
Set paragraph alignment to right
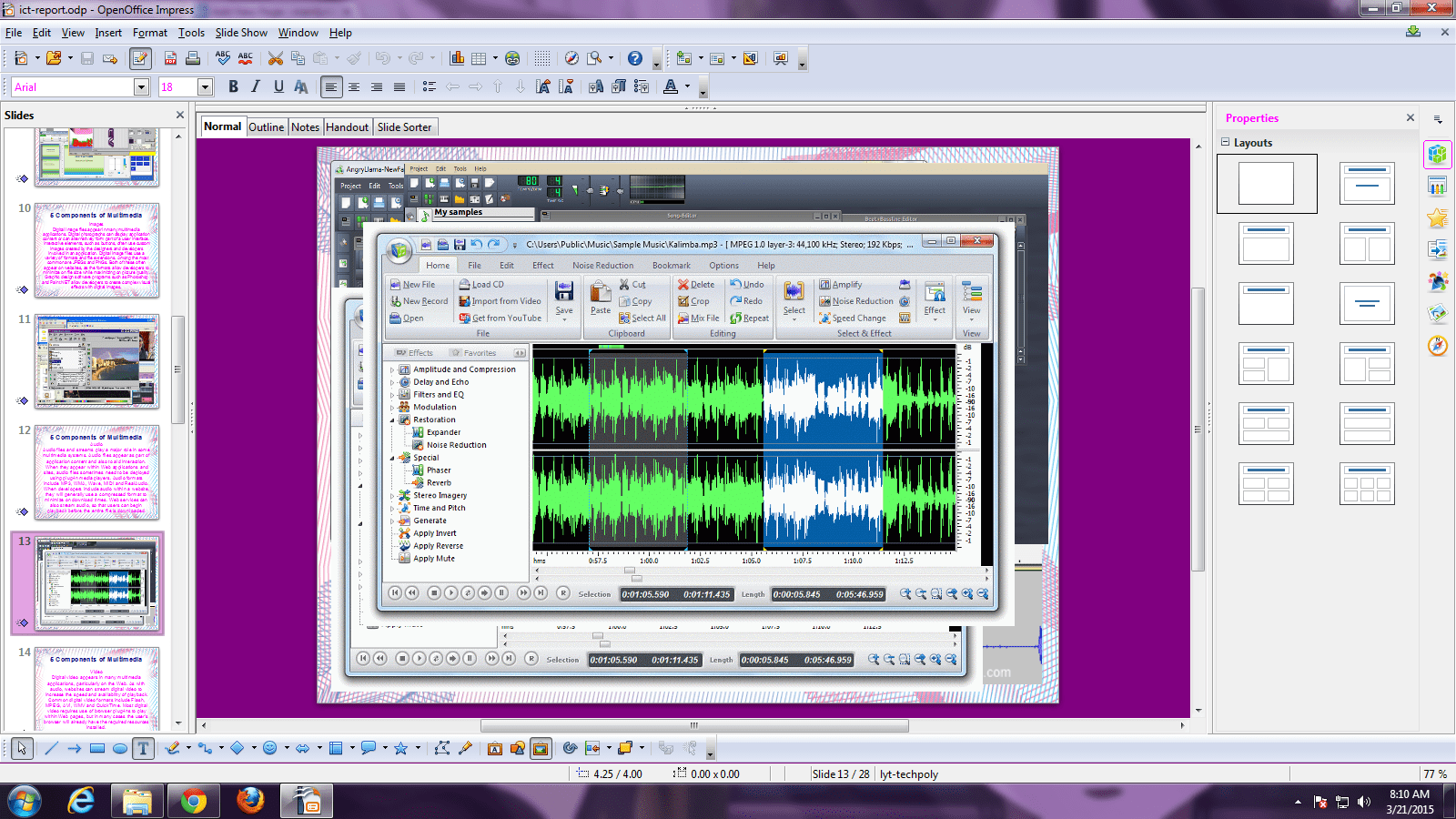click(x=377, y=86)
